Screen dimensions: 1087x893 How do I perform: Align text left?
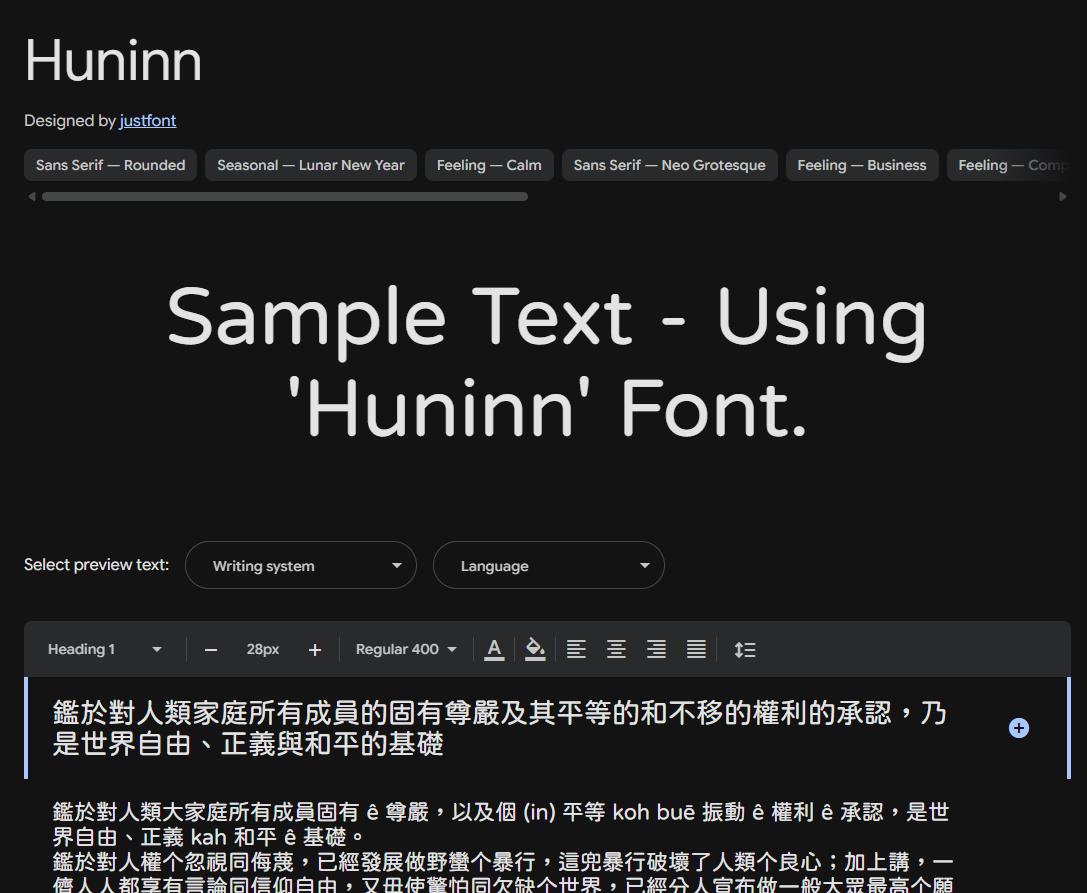[x=576, y=650]
